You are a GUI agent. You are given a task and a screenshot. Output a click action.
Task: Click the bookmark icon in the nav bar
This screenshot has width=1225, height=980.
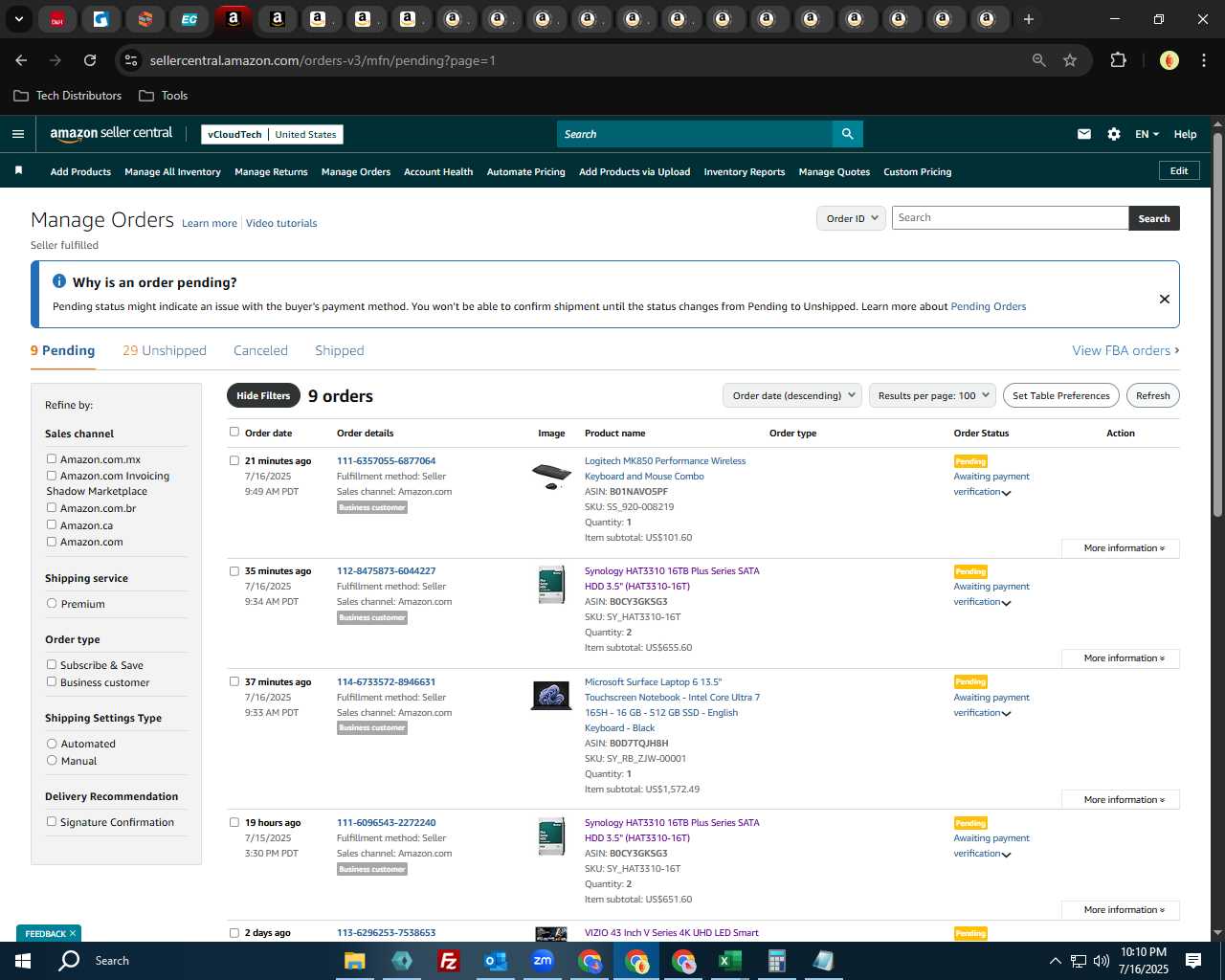(x=18, y=170)
